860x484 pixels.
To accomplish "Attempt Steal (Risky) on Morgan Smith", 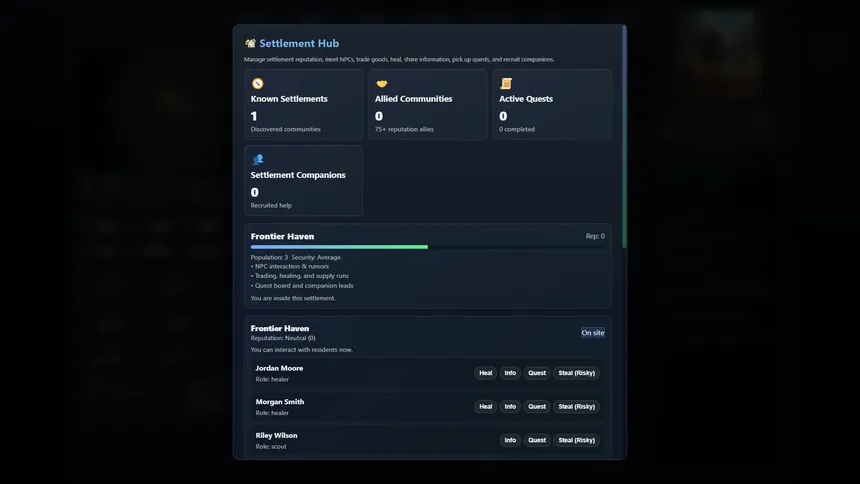I will (x=576, y=407).
